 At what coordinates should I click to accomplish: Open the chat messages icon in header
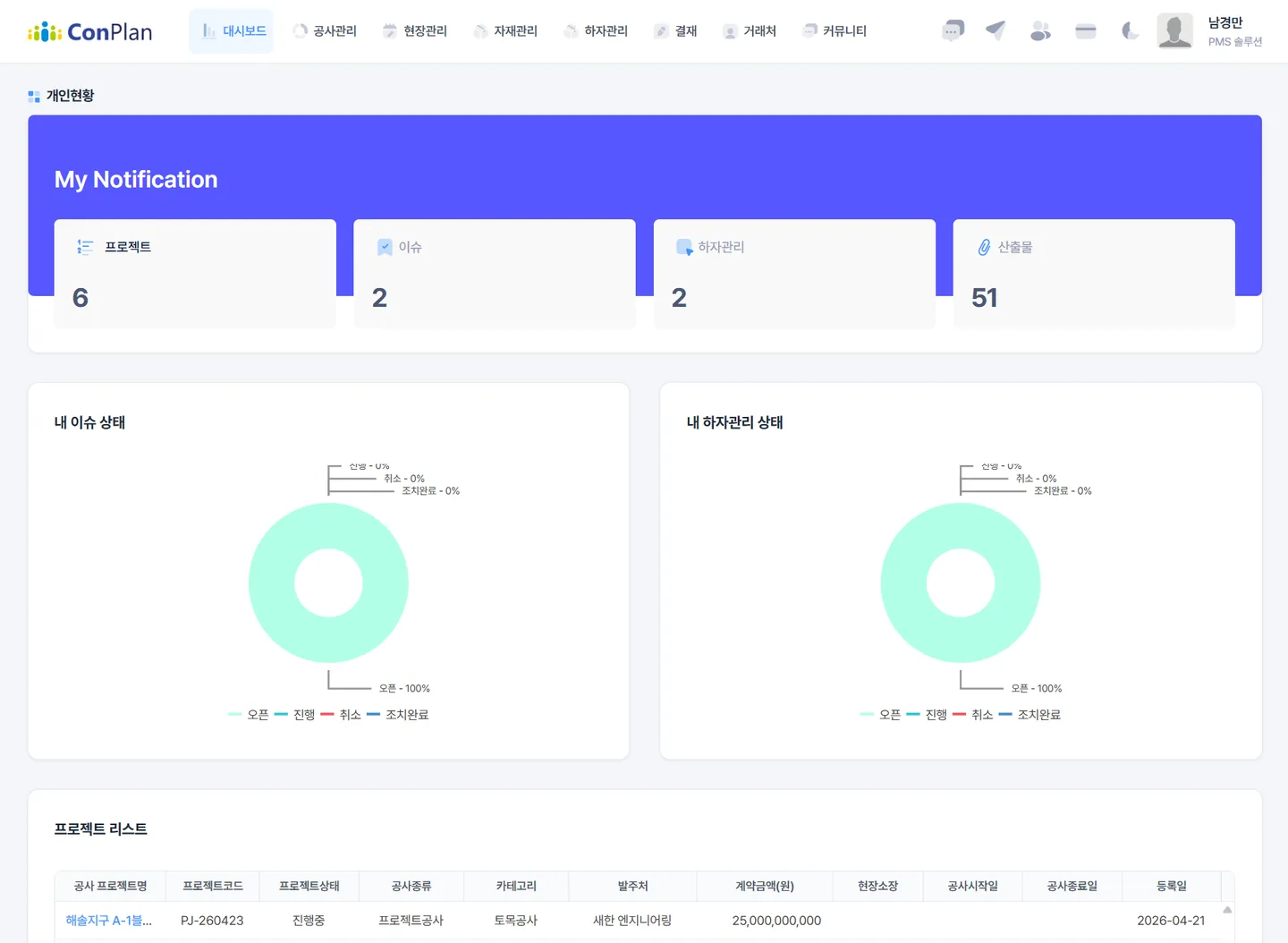tap(953, 31)
